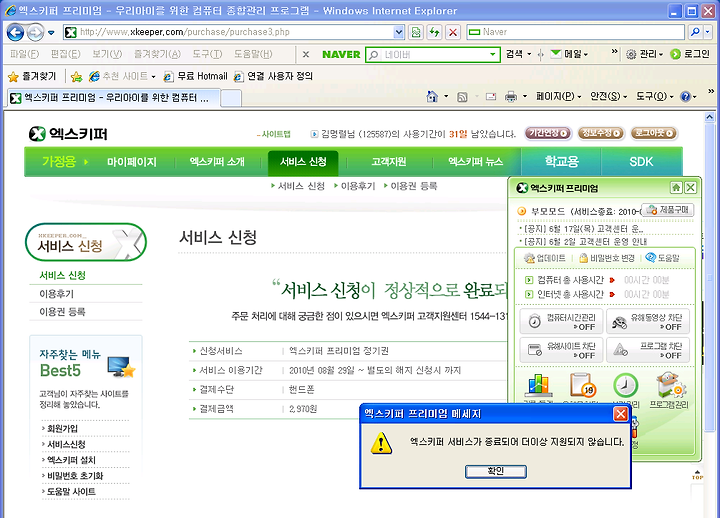Open the 연결 사용자 정의 favorite link
Screen dimensions: 720x518
point(273,76)
